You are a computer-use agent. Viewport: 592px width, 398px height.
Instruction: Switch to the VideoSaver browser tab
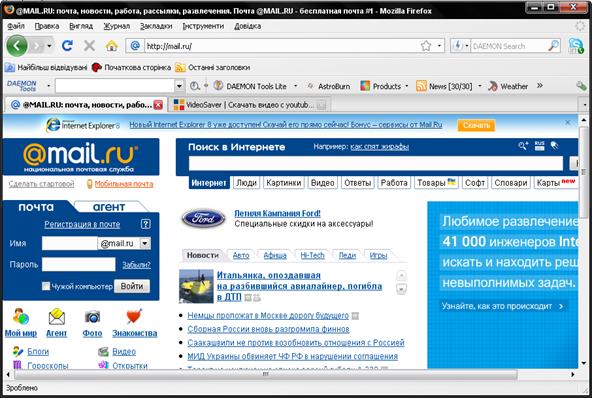click(250, 105)
